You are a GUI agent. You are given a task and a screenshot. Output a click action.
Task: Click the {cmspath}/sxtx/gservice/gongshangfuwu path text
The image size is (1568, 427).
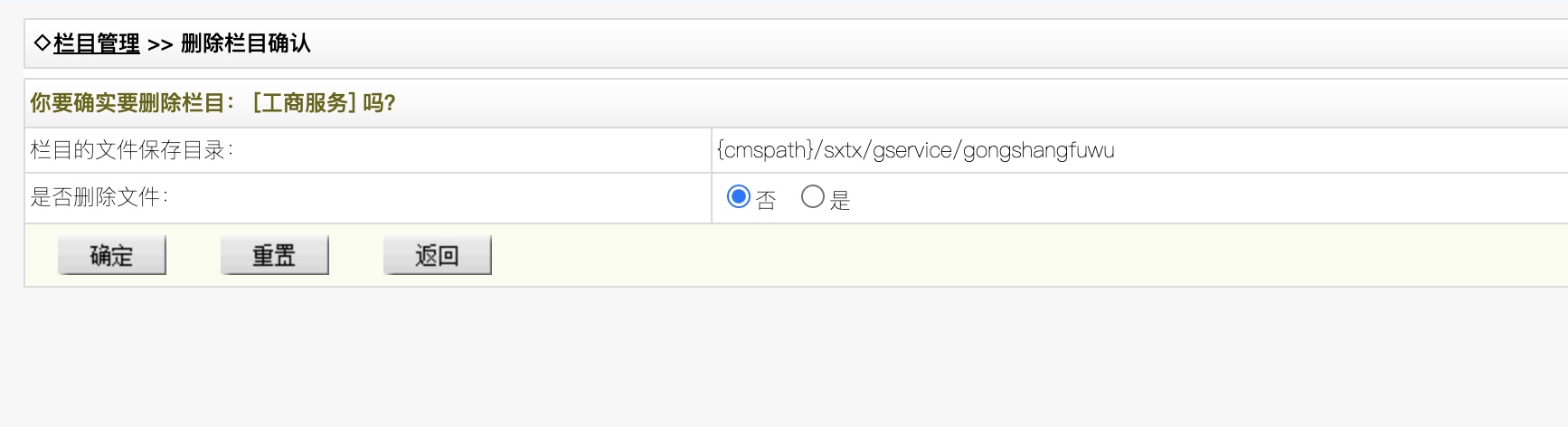(915, 150)
